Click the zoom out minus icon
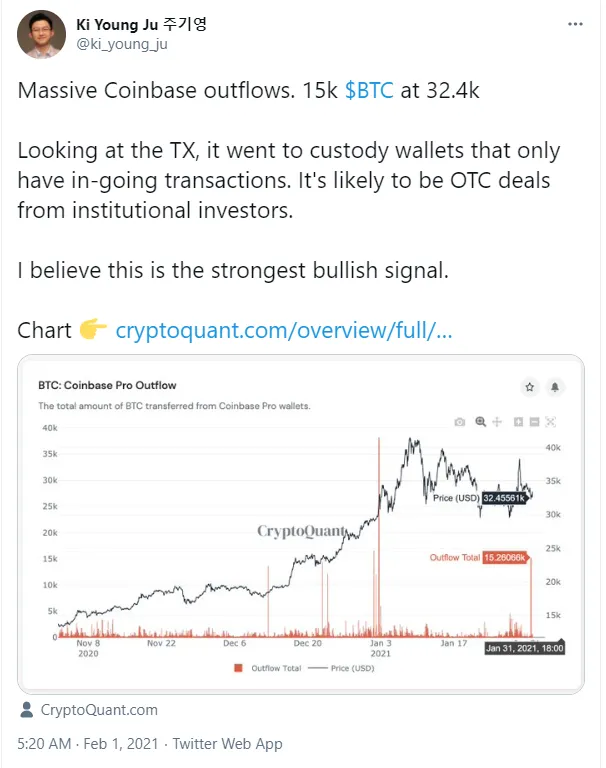Viewport: 606px width, 768px height. coord(534,422)
